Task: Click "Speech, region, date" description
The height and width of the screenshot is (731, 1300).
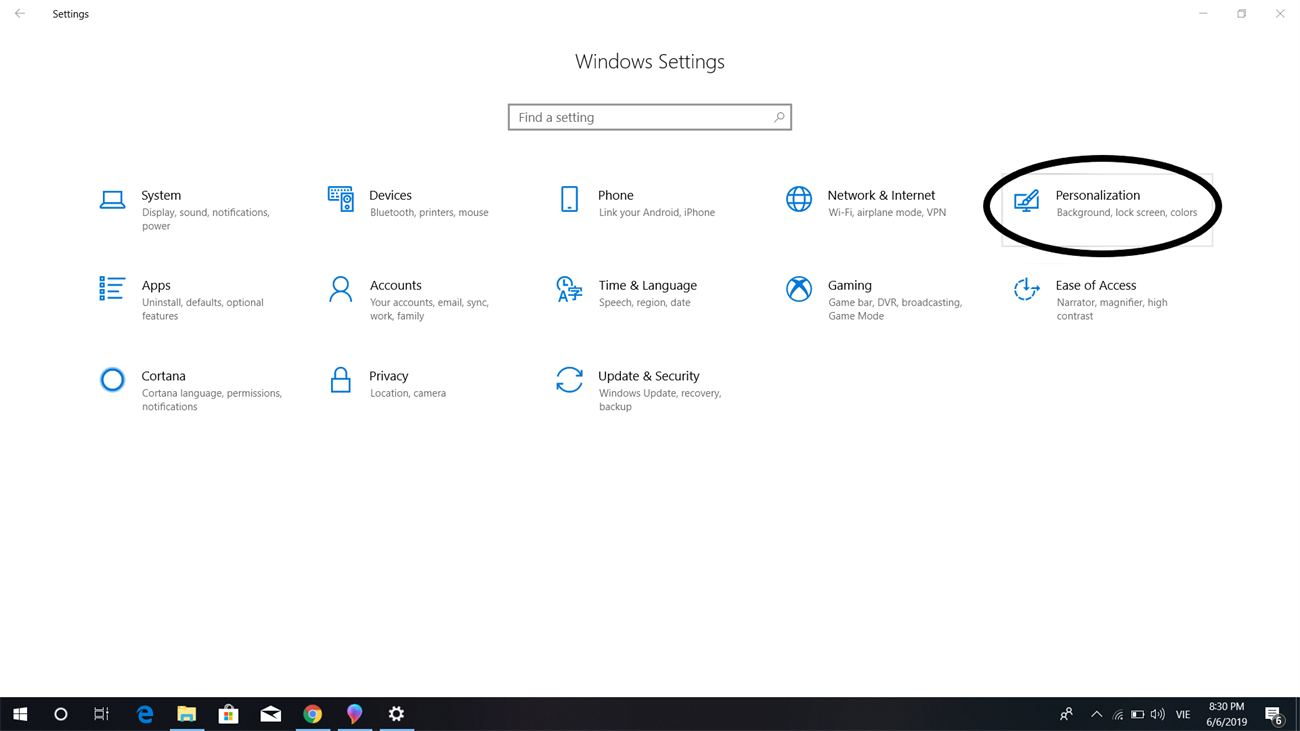Action: (x=645, y=303)
